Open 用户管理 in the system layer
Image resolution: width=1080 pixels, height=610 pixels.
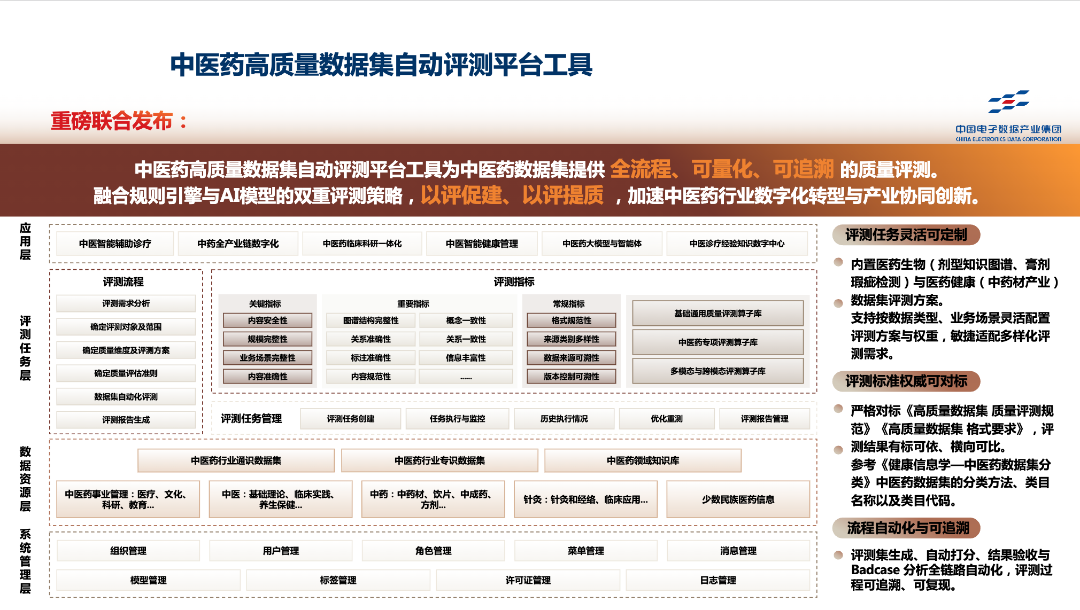click(x=280, y=551)
